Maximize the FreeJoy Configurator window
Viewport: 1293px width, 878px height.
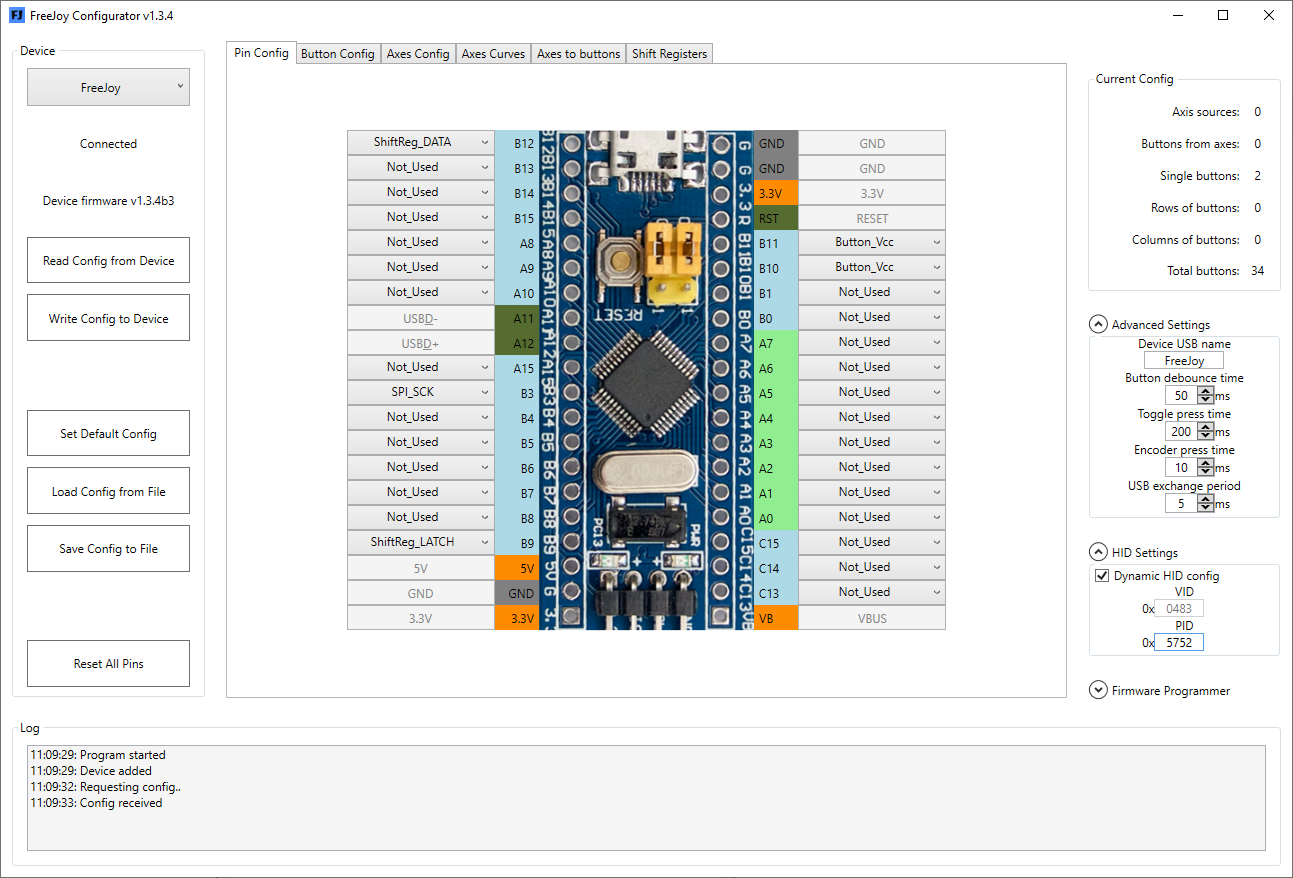pyautogui.click(x=1223, y=15)
